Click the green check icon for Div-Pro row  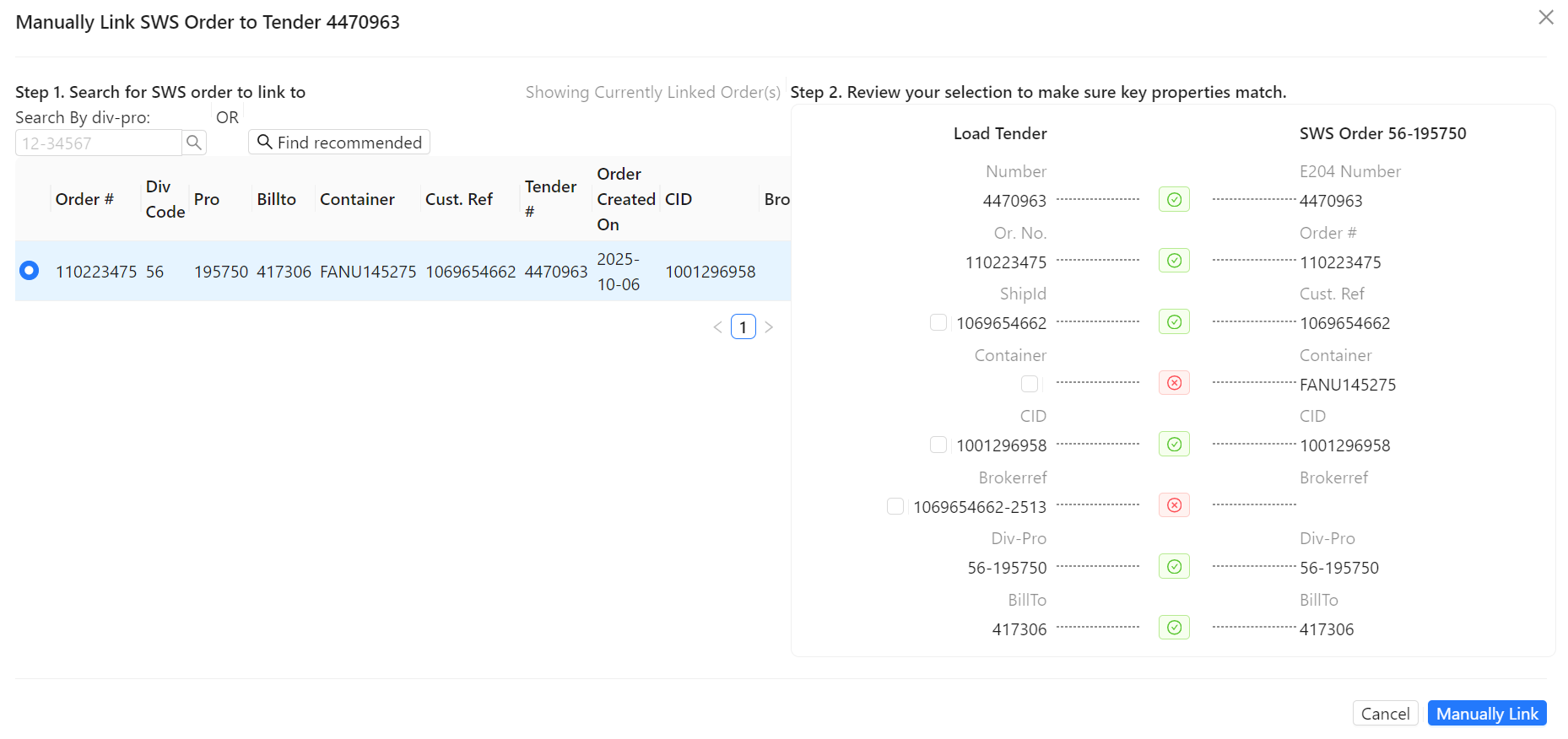(1174, 567)
